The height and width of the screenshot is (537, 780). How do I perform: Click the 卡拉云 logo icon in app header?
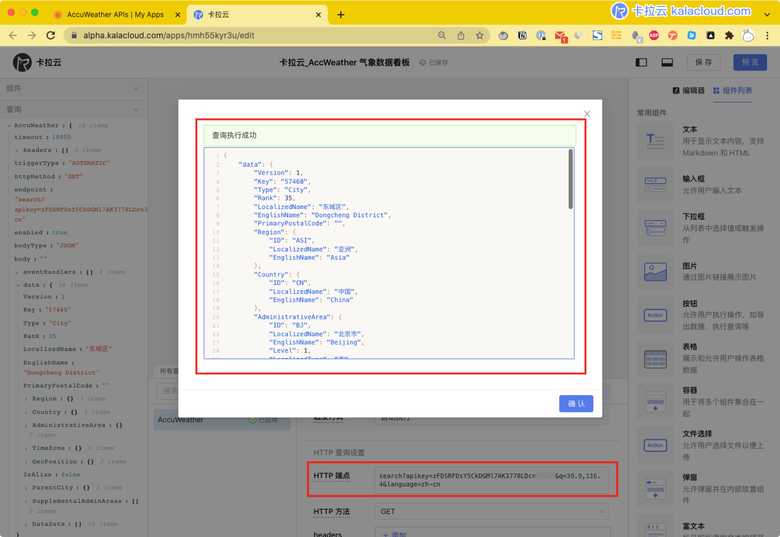(x=22, y=62)
